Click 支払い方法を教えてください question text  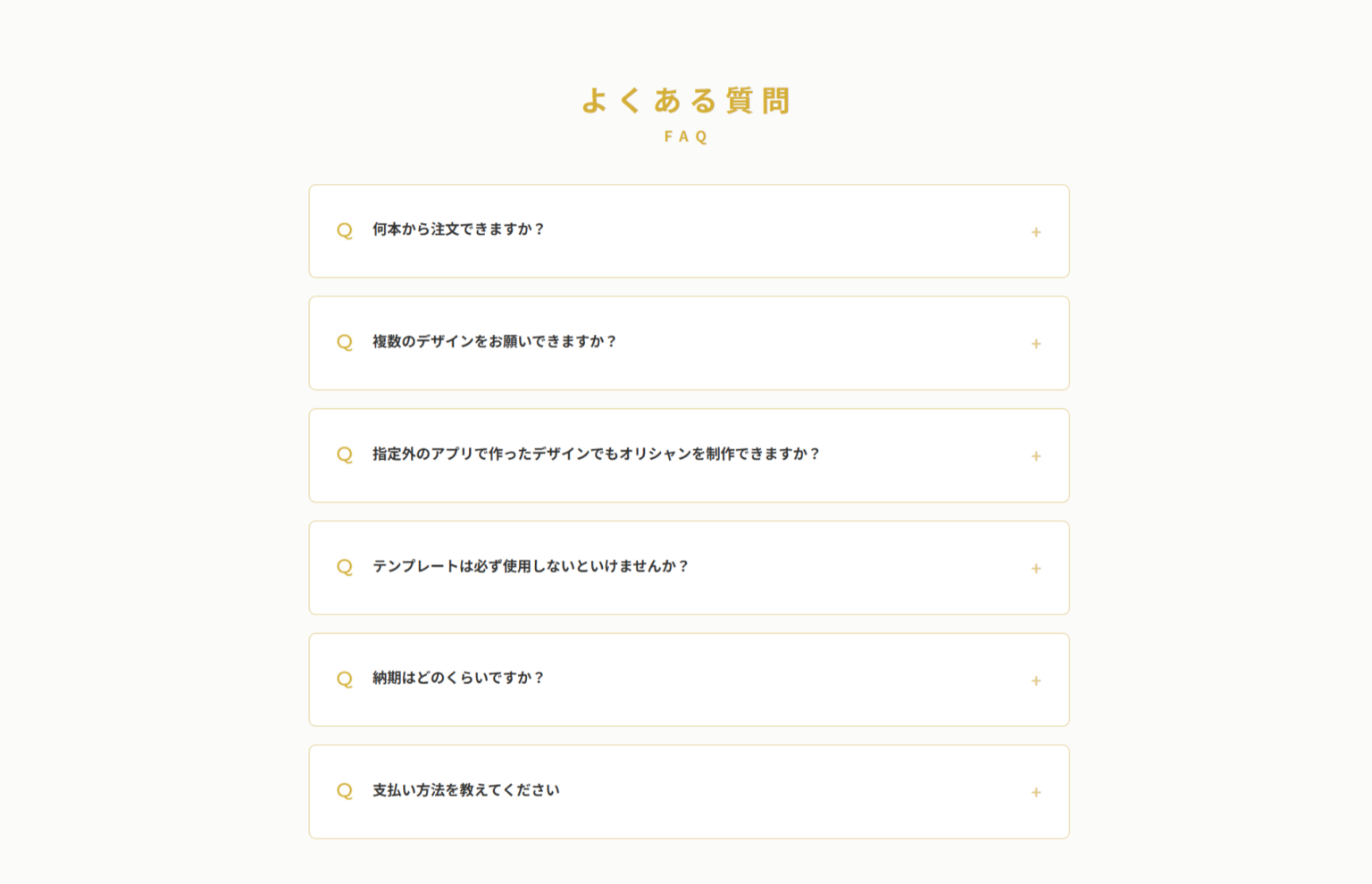pyautogui.click(x=466, y=790)
